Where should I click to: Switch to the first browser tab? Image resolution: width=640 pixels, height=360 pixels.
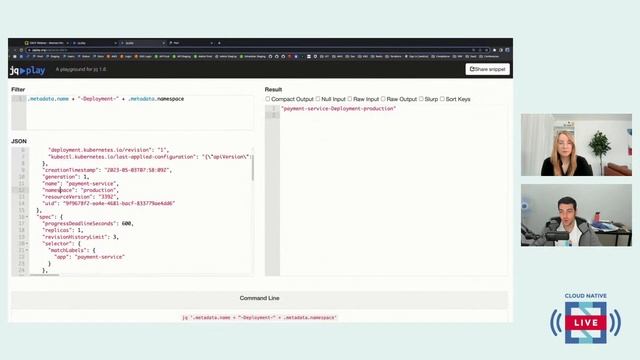pyautogui.click(x=46, y=43)
